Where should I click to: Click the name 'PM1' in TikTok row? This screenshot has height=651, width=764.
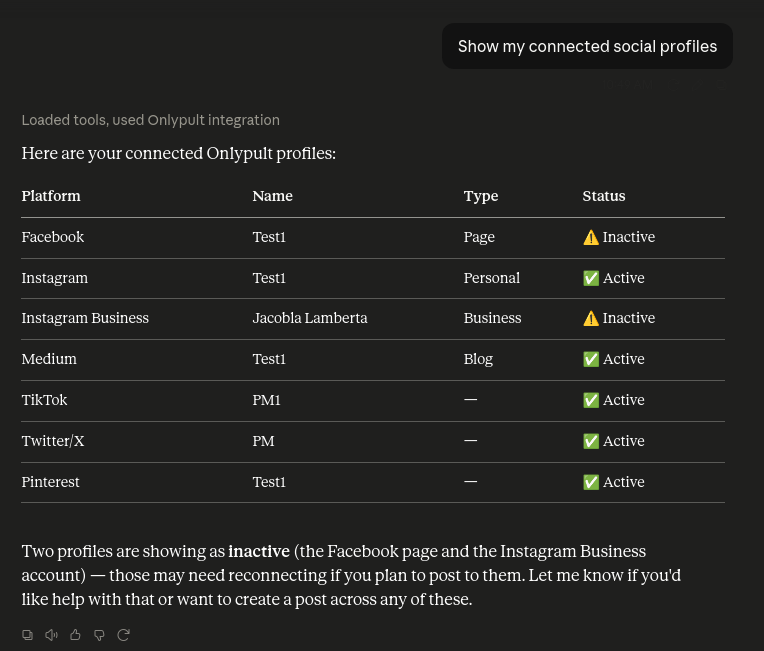pos(267,400)
